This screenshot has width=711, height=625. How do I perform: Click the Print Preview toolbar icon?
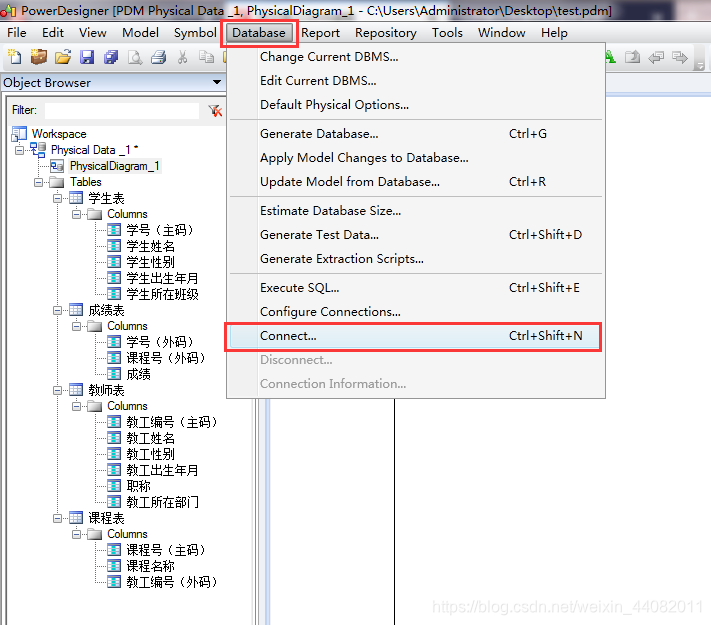tap(135, 57)
